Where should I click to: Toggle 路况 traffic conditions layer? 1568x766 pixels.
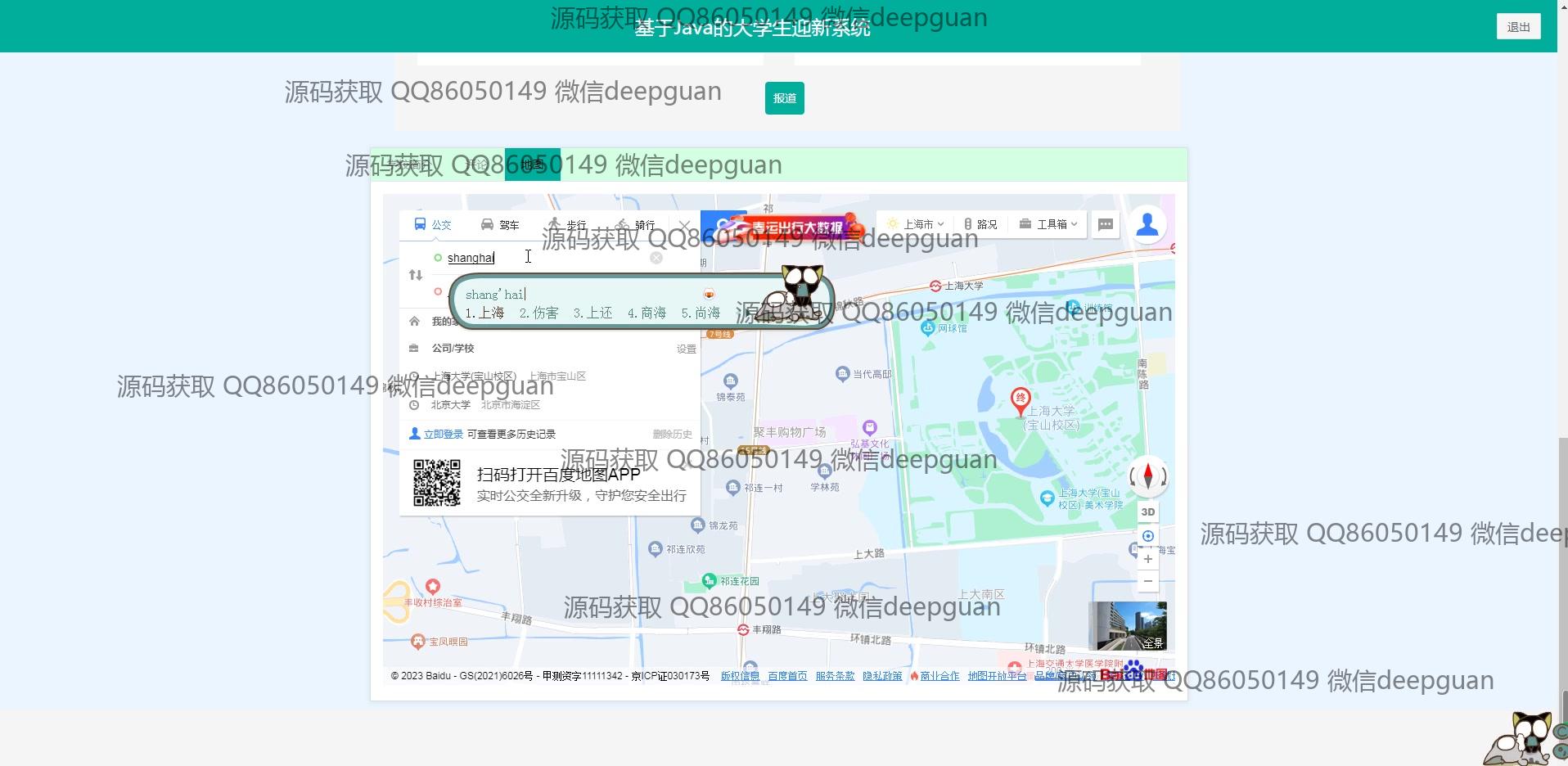coord(980,224)
